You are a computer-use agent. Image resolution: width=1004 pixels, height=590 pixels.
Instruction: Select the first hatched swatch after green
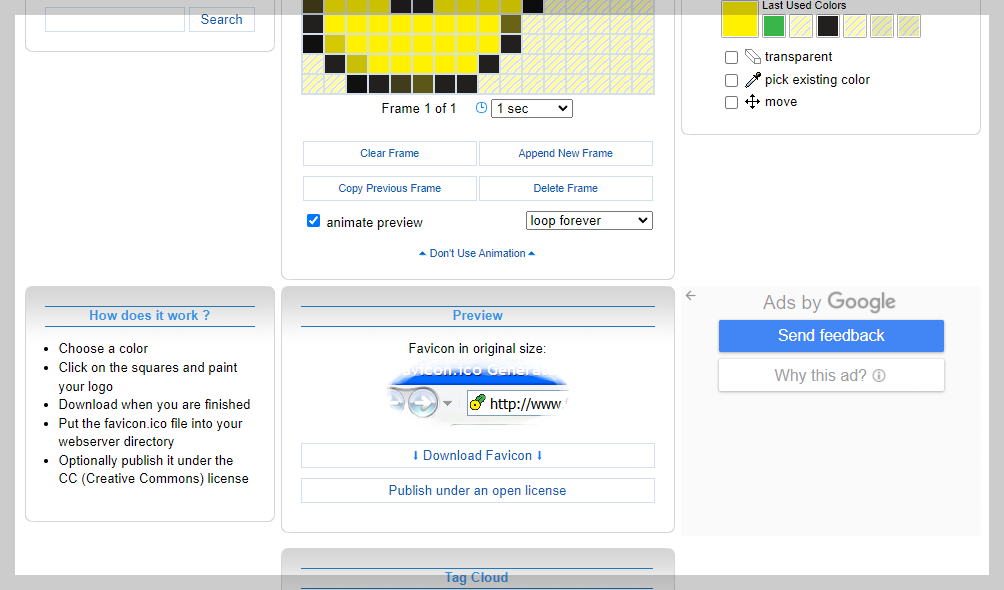(x=801, y=26)
